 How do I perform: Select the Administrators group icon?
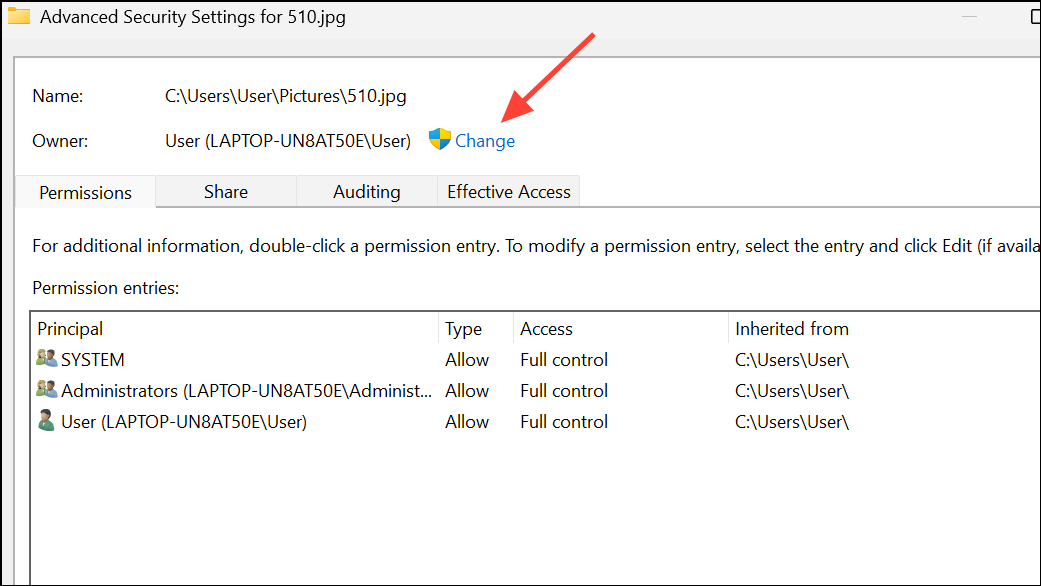click(x=46, y=390)
